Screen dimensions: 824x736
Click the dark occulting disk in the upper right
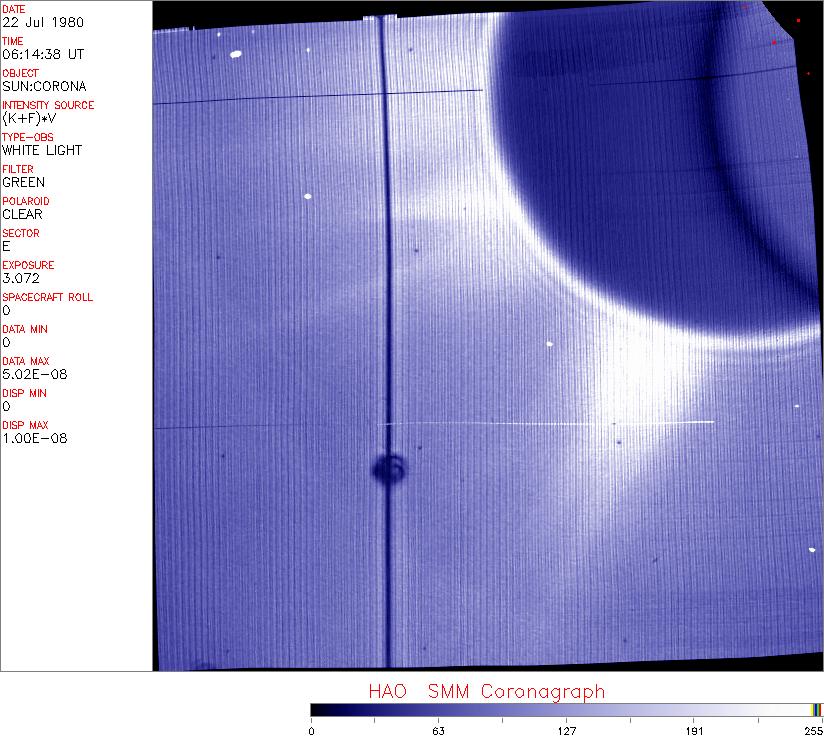pos(660,150)
